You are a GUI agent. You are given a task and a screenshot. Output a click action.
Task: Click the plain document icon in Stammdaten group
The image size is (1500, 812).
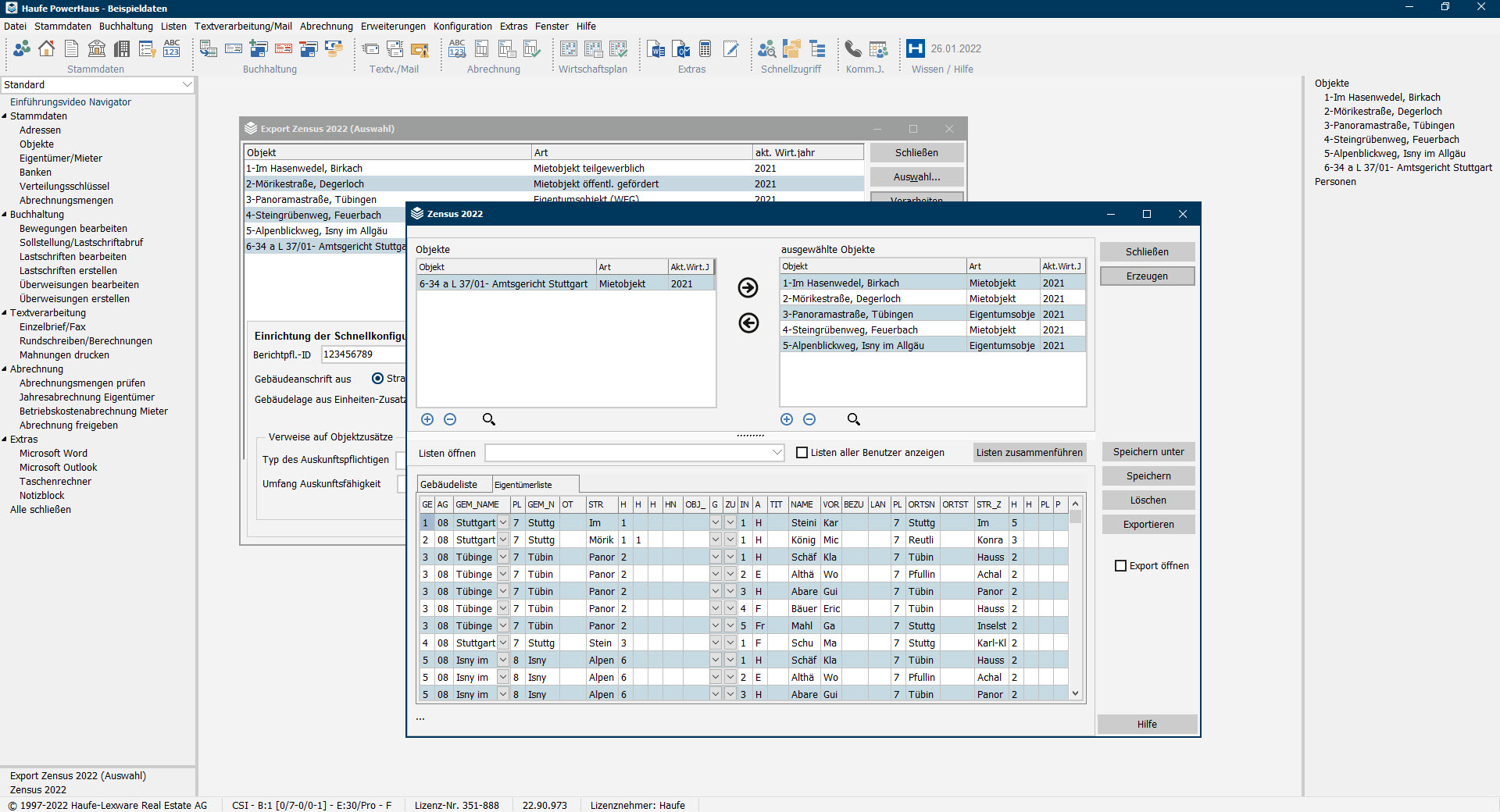(72, 48)
